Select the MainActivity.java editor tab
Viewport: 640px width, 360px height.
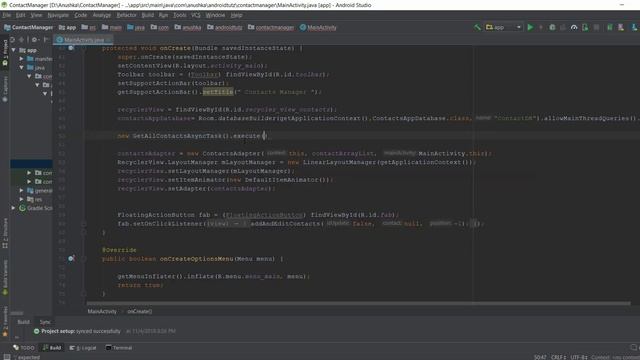83,40
